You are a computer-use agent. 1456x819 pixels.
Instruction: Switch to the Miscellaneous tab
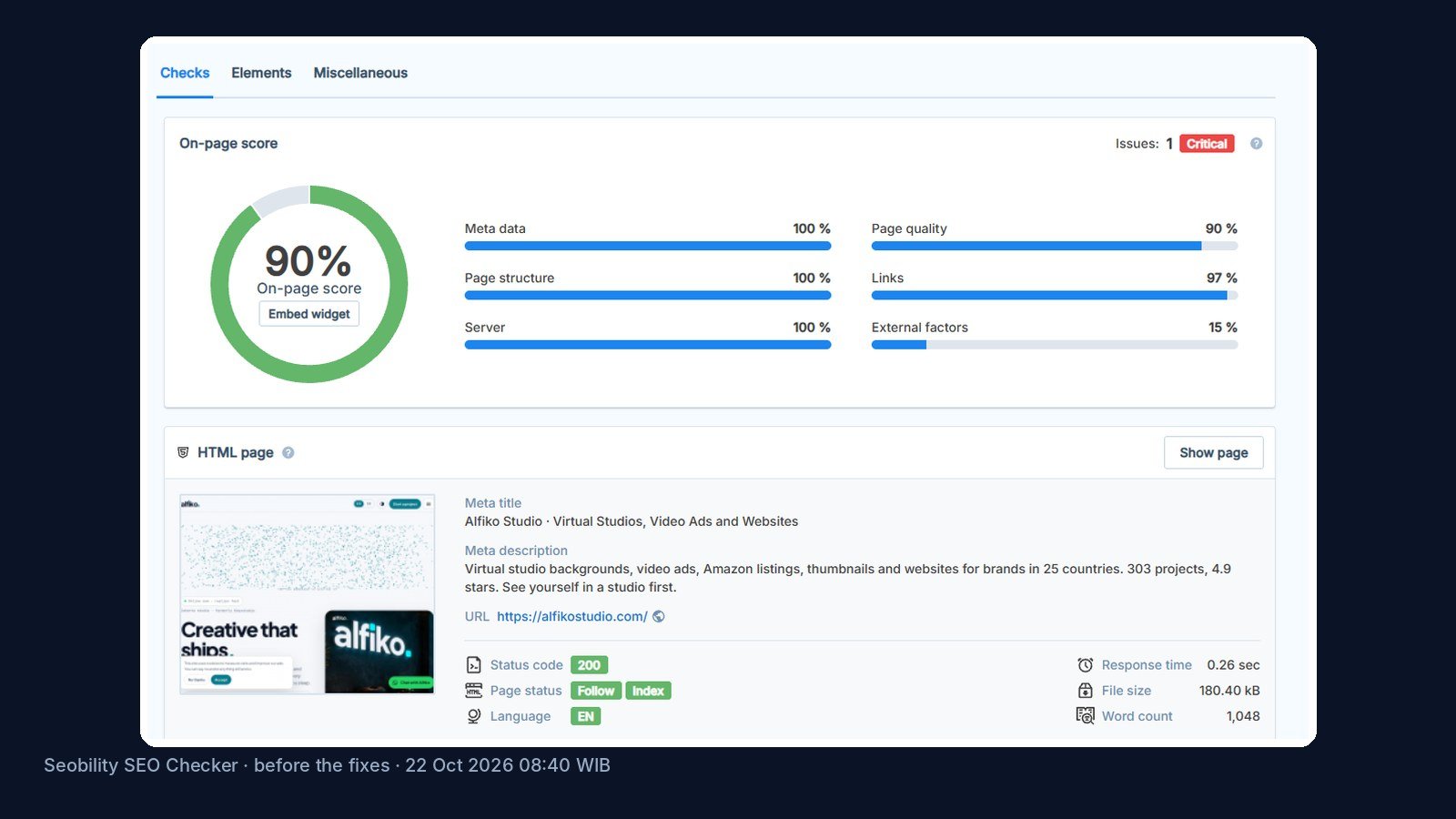[360, 73]
